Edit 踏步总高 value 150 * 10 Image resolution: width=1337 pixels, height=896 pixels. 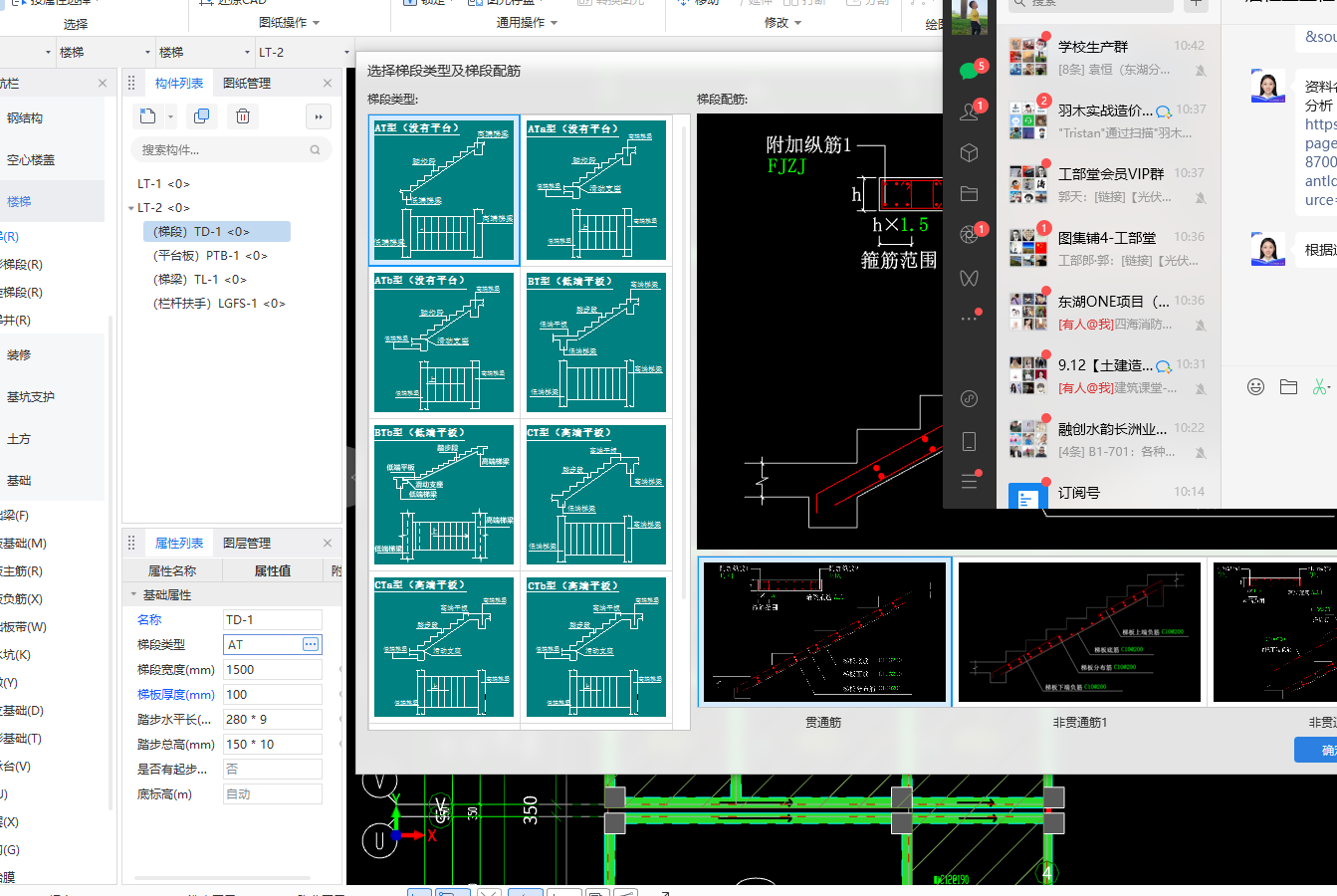tap(272, 744)
